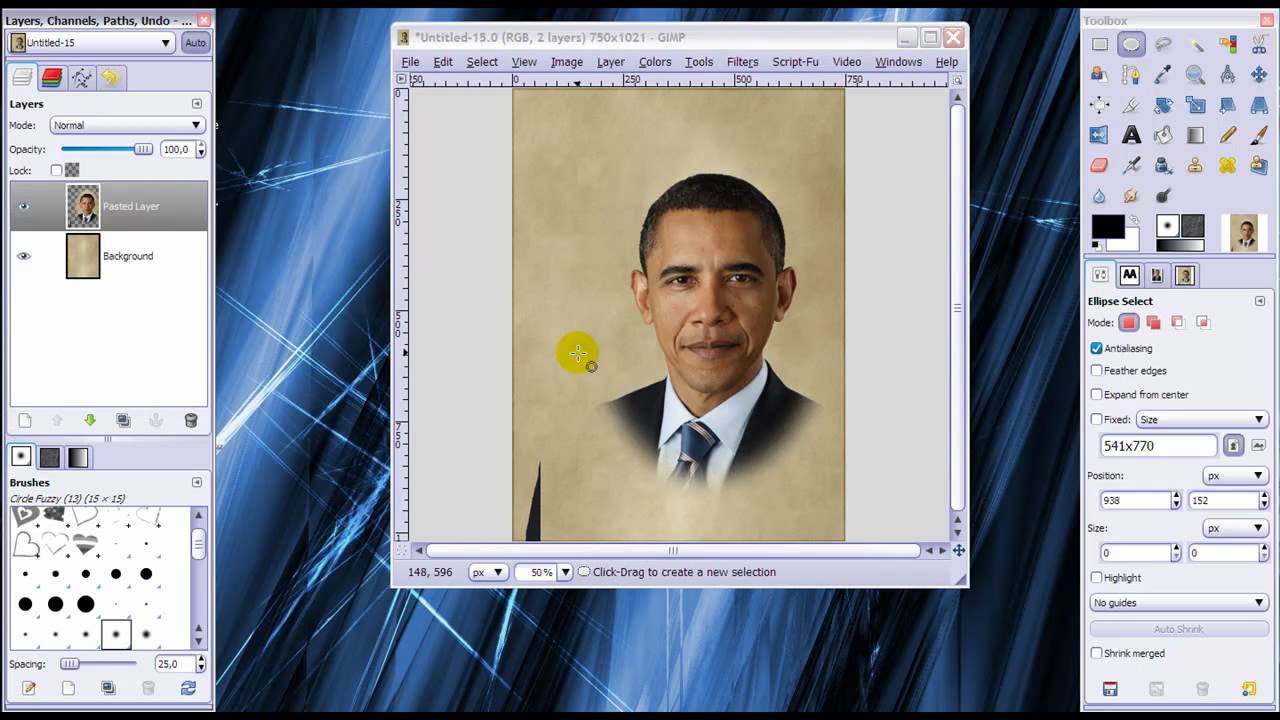Enable Expand from center
Image resolution: width=1280 pixels, height=720 pixels.
1096,395
